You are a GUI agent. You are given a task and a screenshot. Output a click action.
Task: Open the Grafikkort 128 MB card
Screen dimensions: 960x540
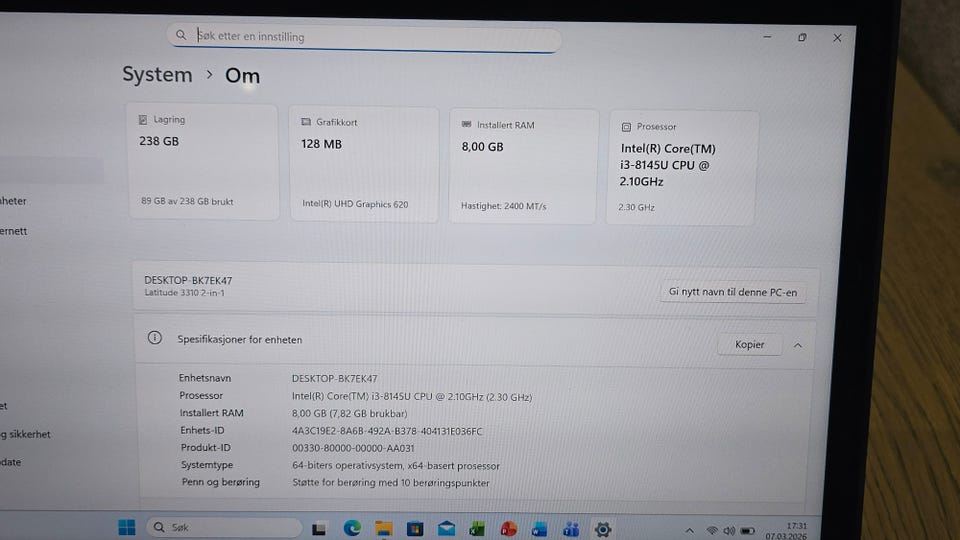coord(364,165)
